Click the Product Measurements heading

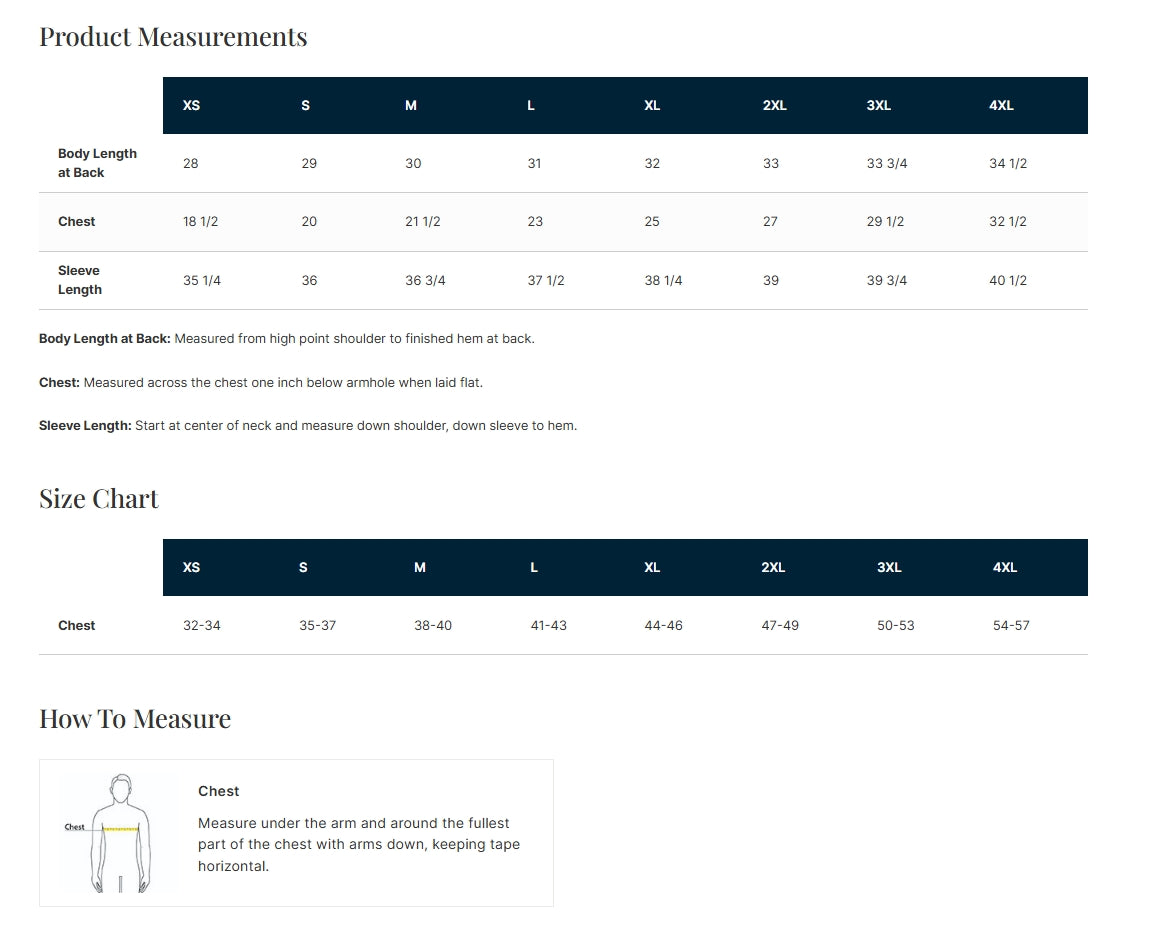(173, 36)
